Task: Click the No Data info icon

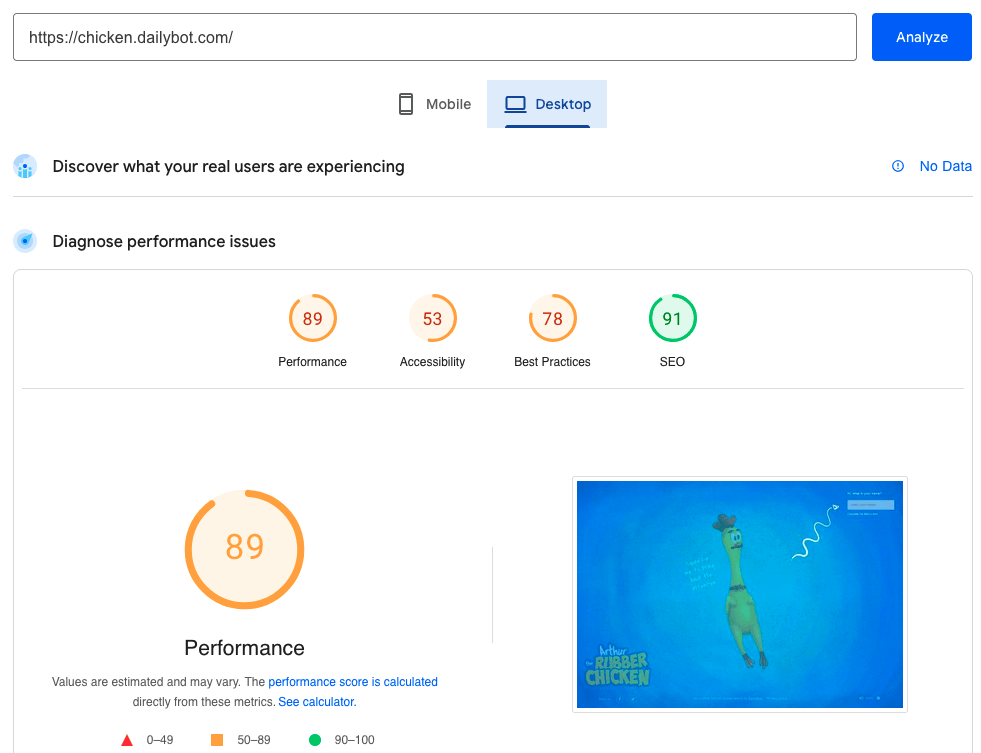Action: pyautogui.click(x=898, y=166)
